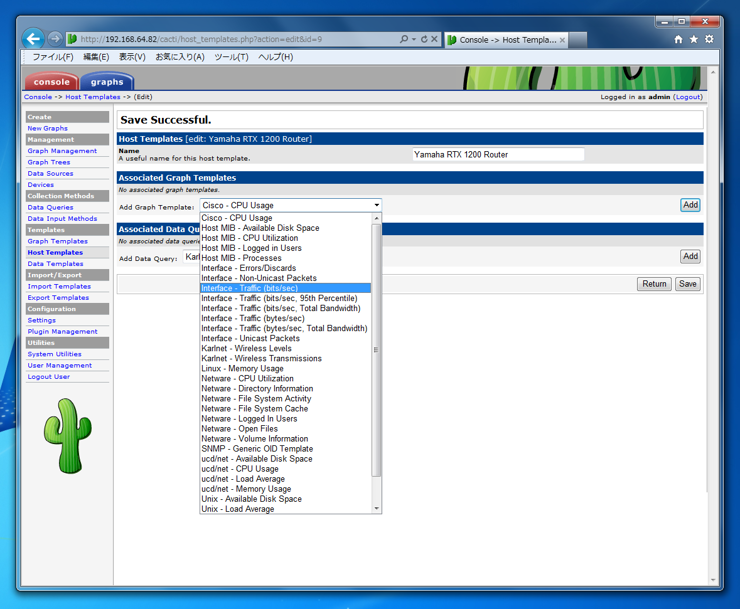
Task: Open Graph Trees in sidebar
Action: pyautogui.click(x=49, y=162)
